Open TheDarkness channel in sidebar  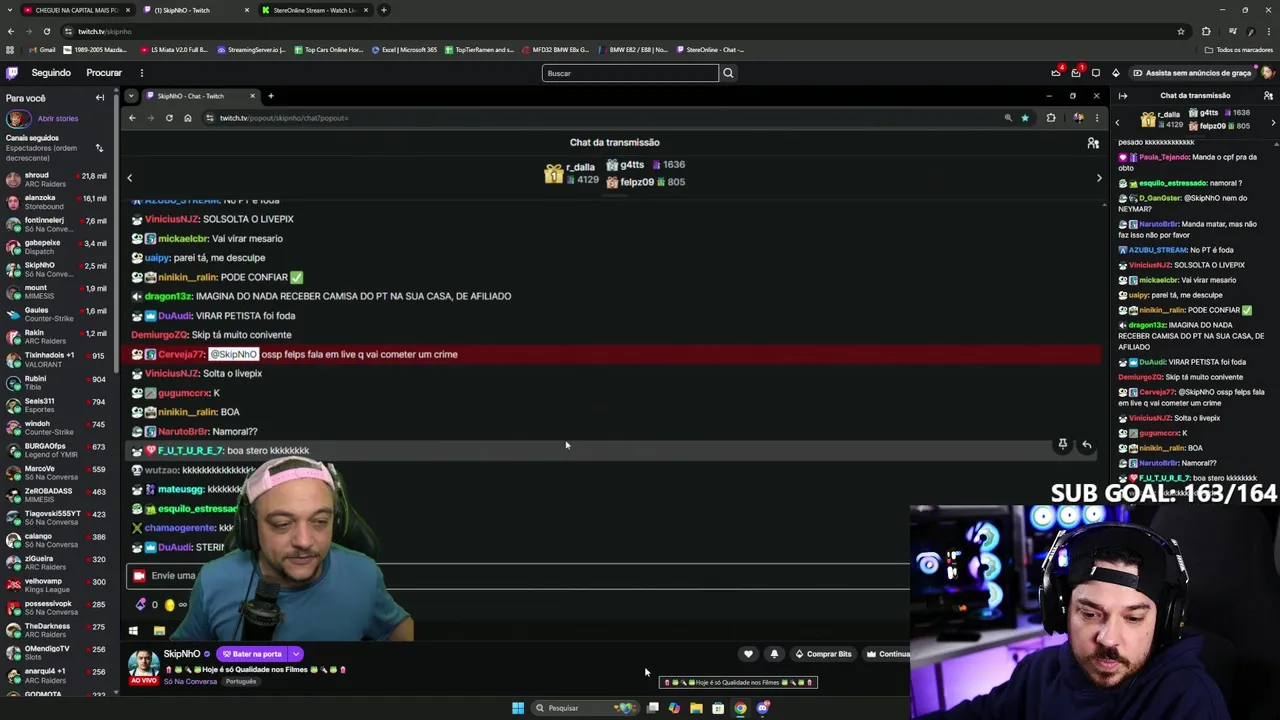click(56, 630)
